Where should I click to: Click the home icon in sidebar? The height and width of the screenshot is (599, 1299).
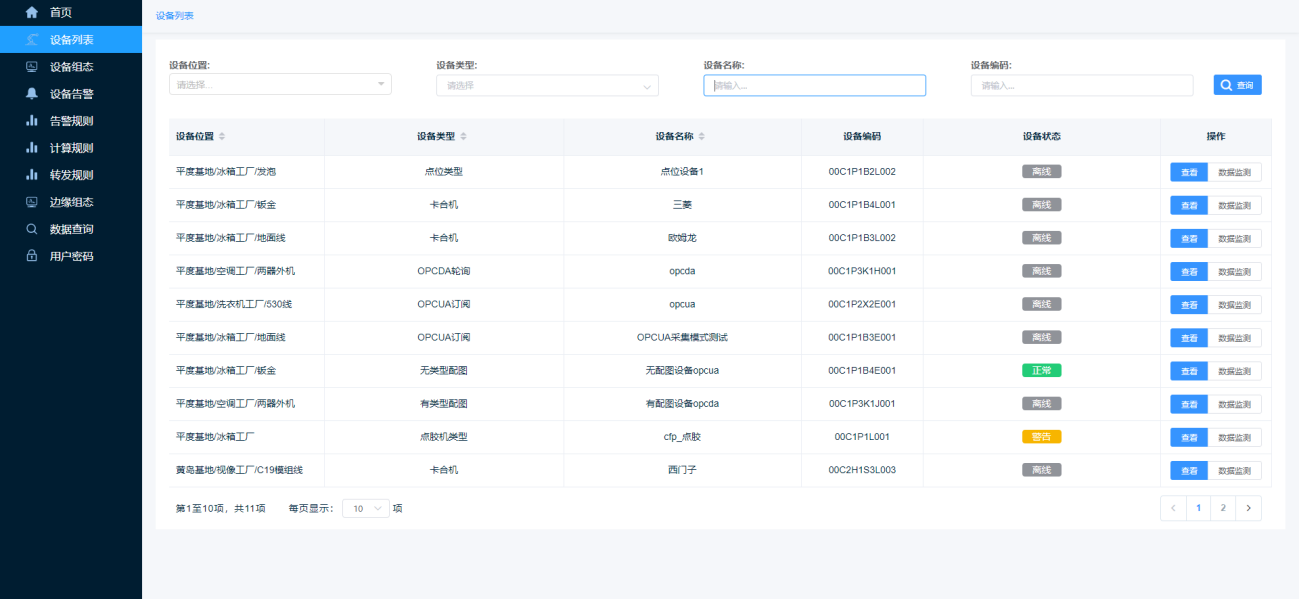click(31, 13)
